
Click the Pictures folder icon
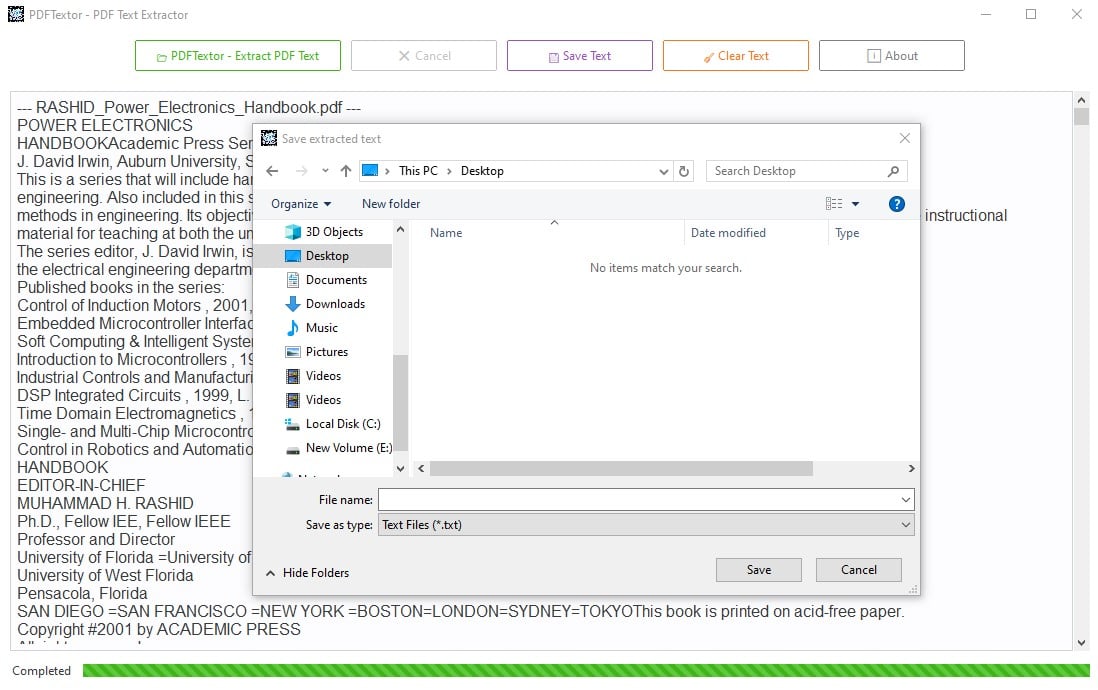coord(293,352)
